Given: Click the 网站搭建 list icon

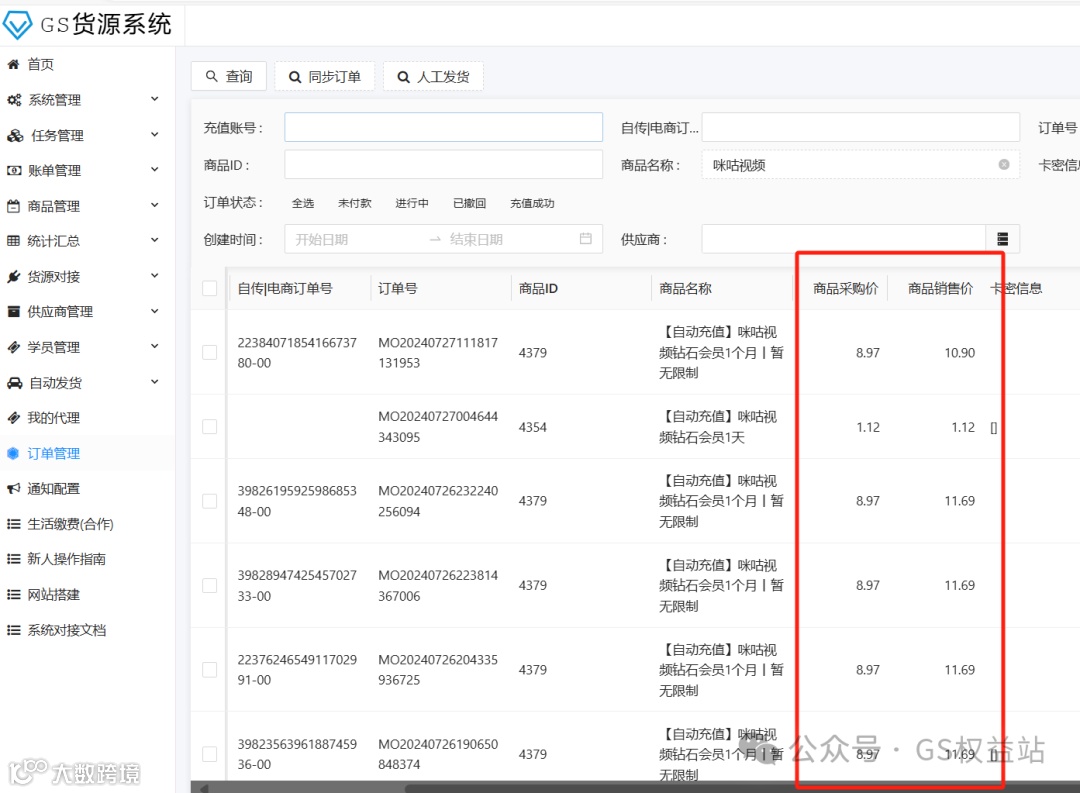Looking at the screenshot, I should [x=13, y=595].
